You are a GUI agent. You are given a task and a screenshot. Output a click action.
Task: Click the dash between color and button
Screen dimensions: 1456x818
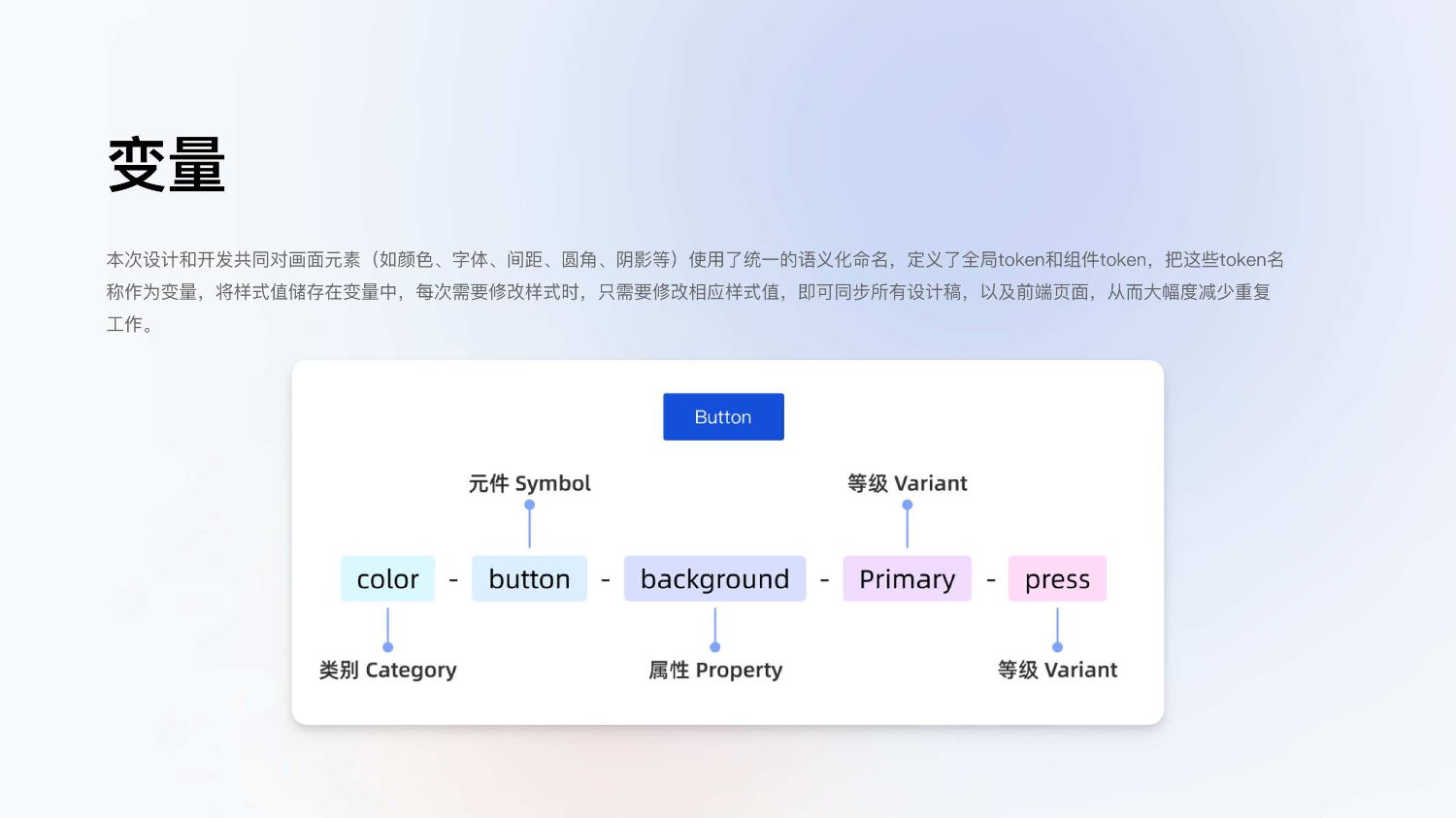(453, 580)
